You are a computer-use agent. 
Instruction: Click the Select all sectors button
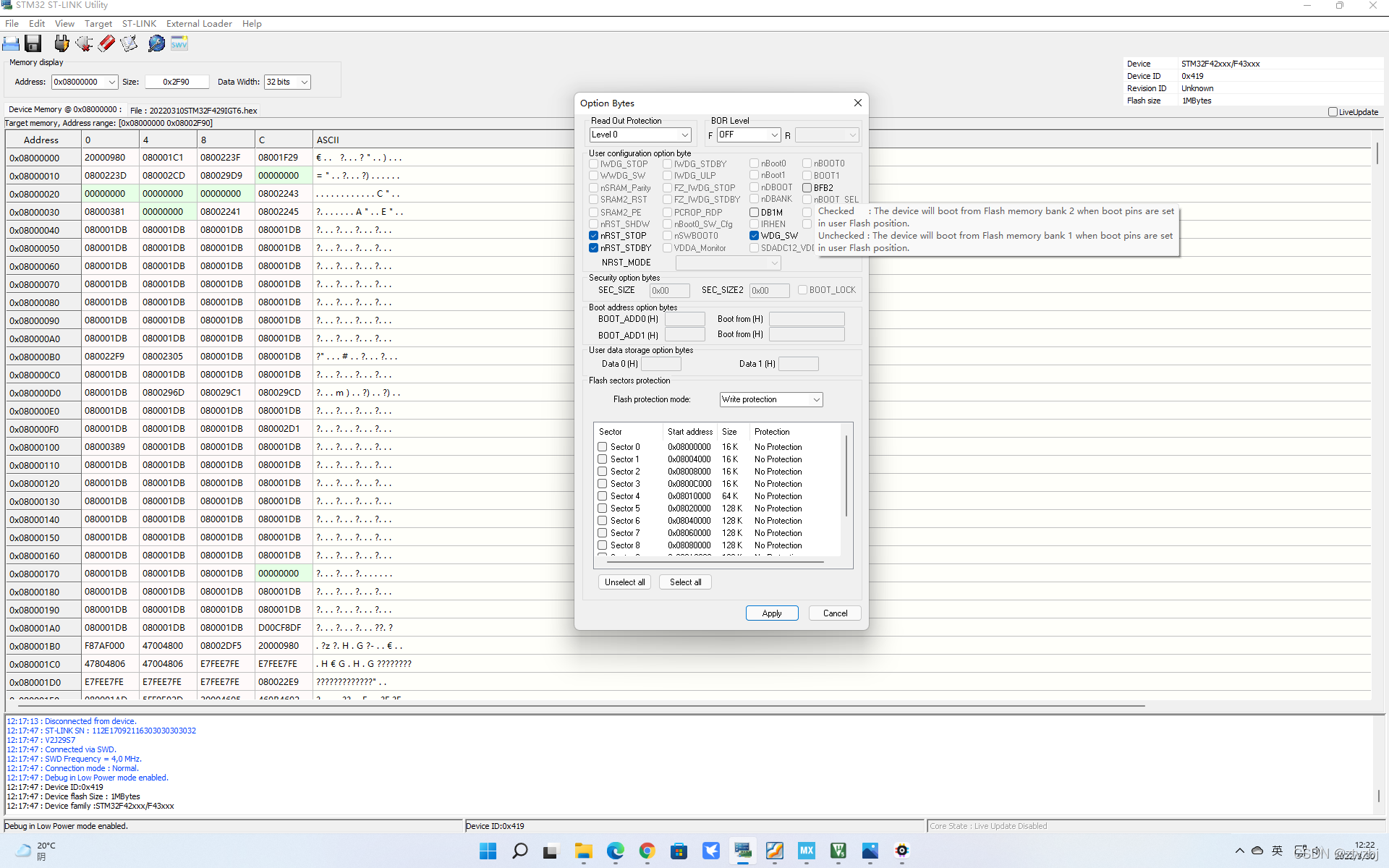coord(686,582)
